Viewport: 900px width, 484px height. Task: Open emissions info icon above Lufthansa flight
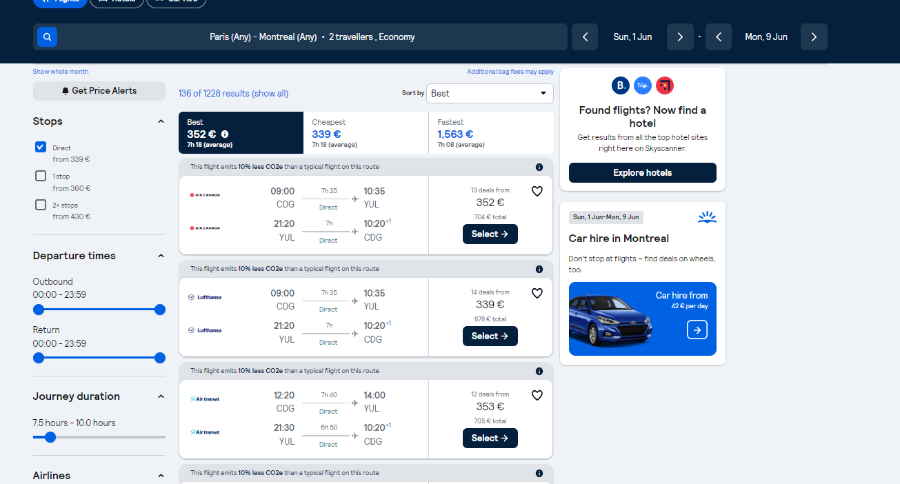pyautogui.click(x=539, y=269)
